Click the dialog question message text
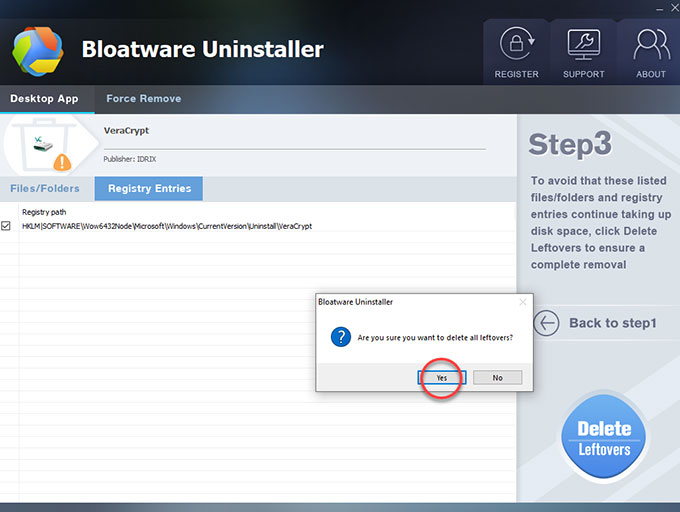Image resolution: width=680 pixels, height=512 pixels. pos(435,337)
